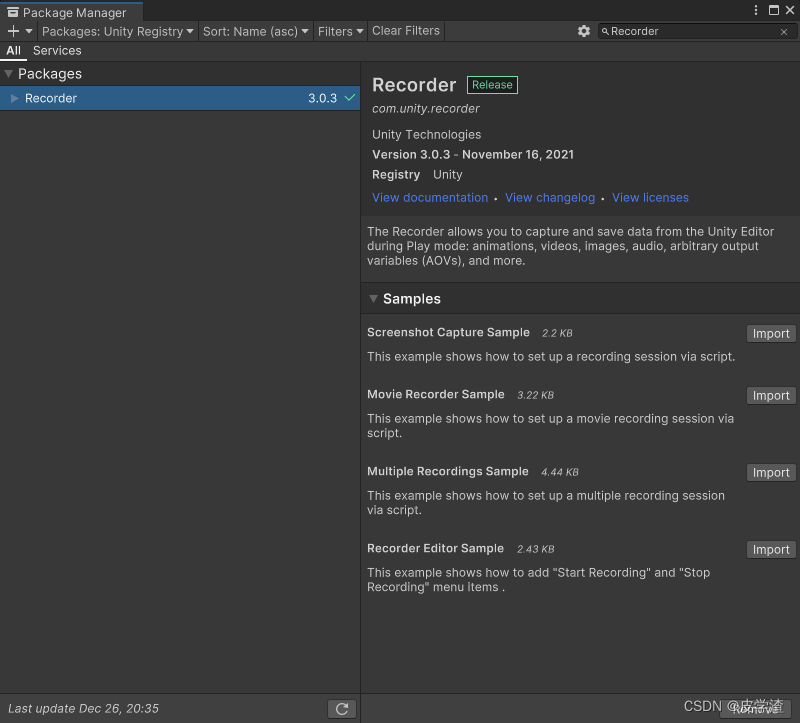This screenshot has width=800, height=723.
Task: Switch to the All tab
Action: click(13, 51)
